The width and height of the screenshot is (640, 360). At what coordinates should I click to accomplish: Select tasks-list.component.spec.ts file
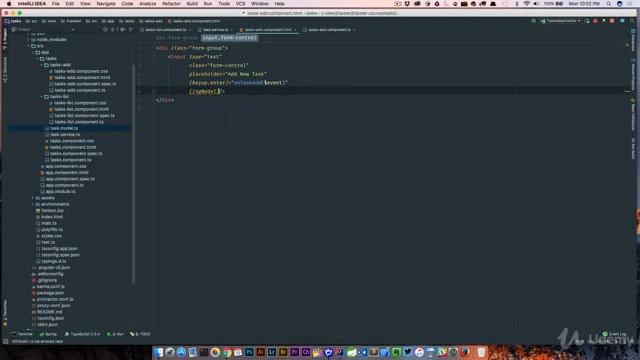(84, 116)
